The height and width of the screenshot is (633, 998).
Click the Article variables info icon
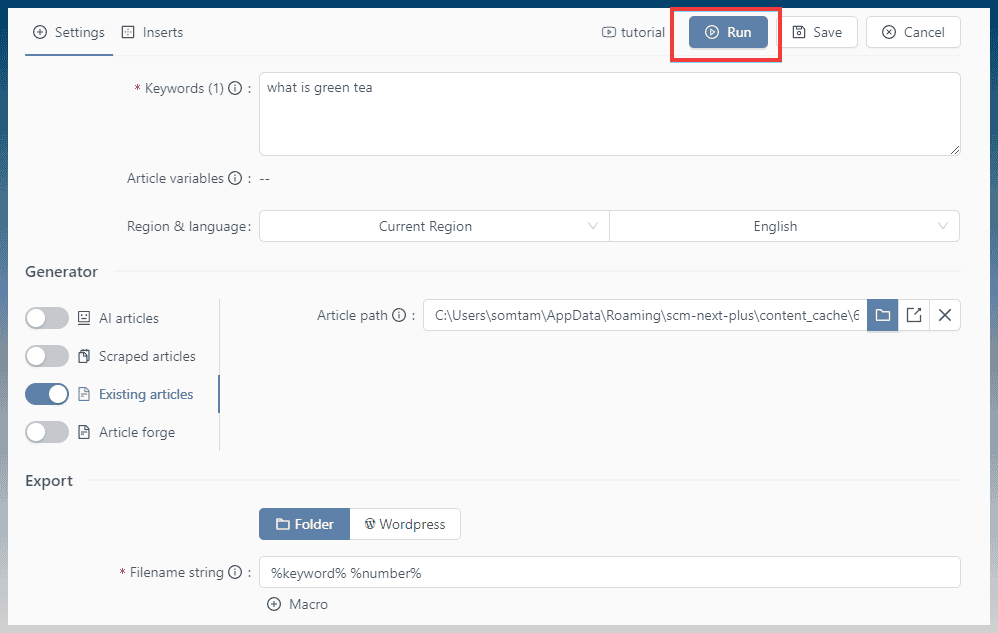(235, 178)
